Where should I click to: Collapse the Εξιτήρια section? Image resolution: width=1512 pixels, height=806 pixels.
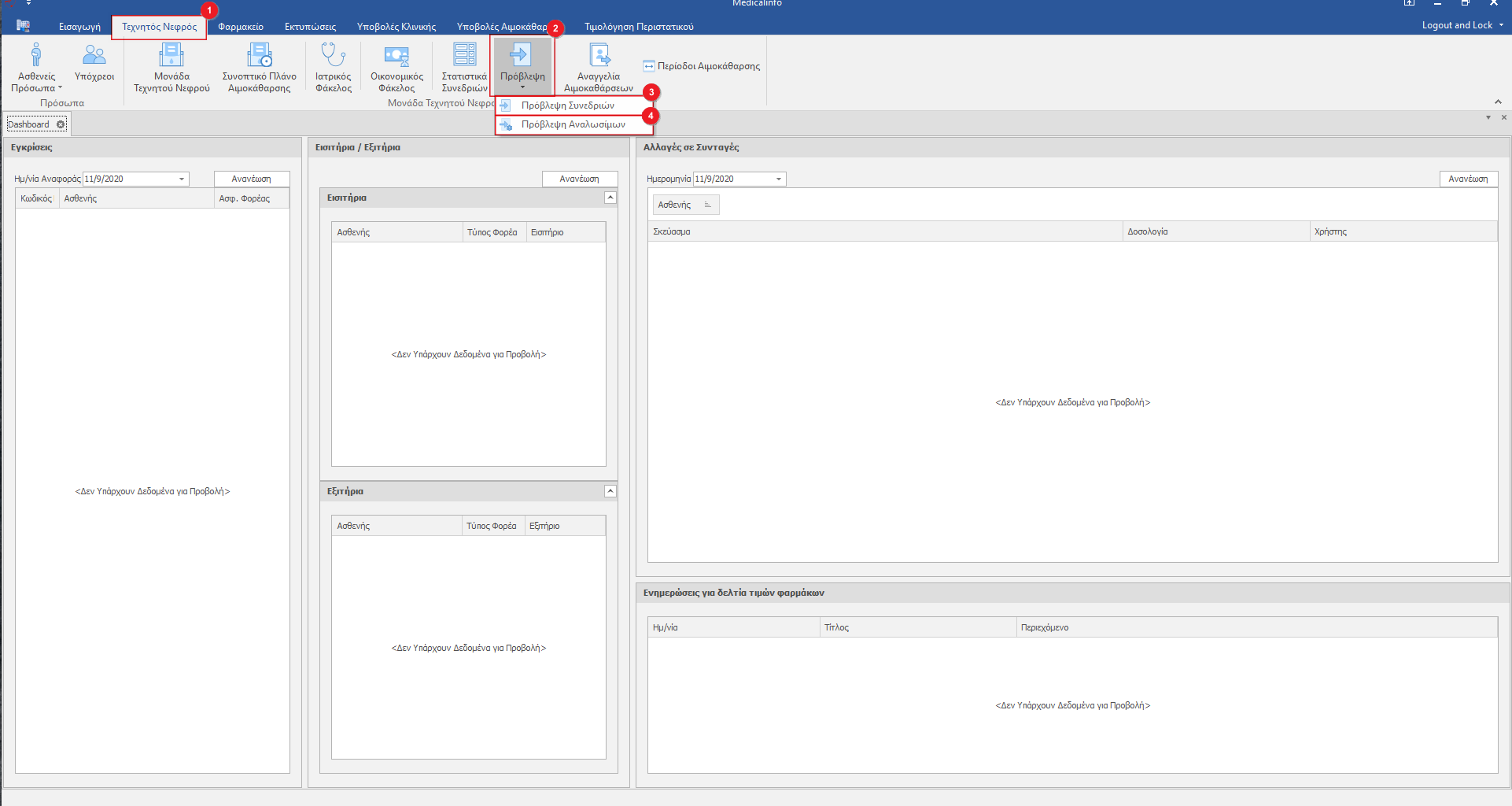[610, 491]
